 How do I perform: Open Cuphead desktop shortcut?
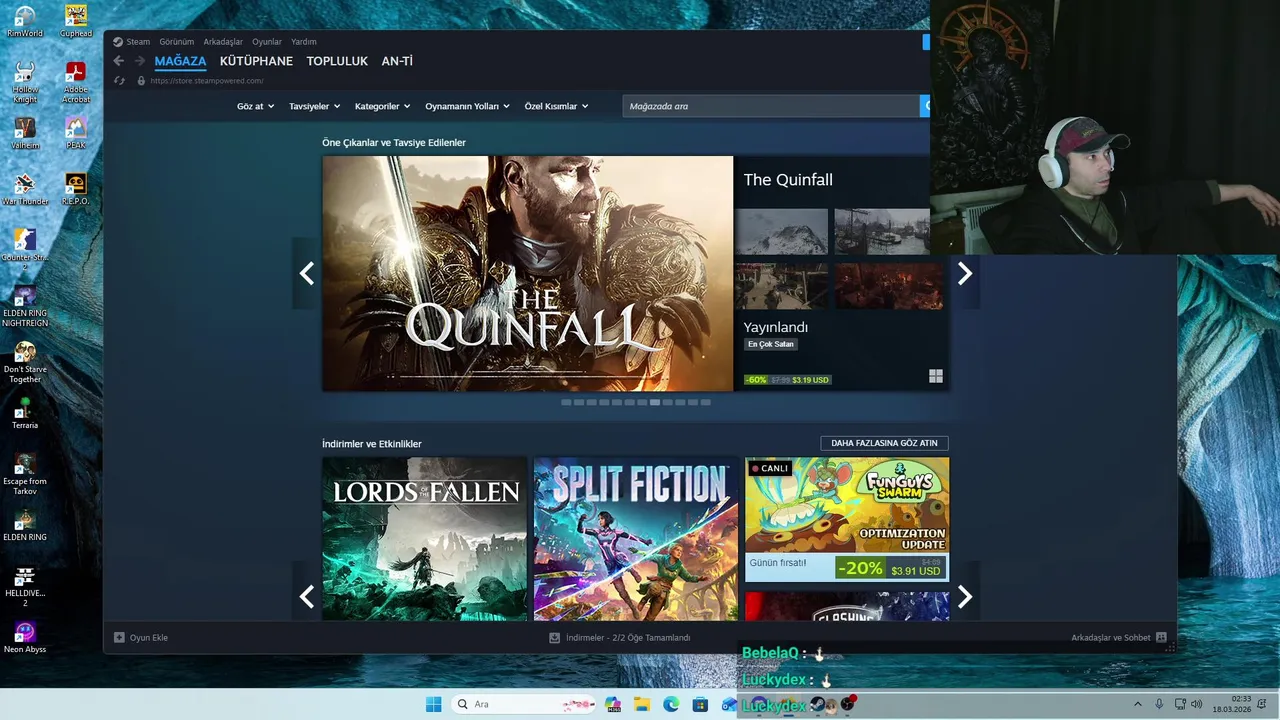click(x=76, y=21)
